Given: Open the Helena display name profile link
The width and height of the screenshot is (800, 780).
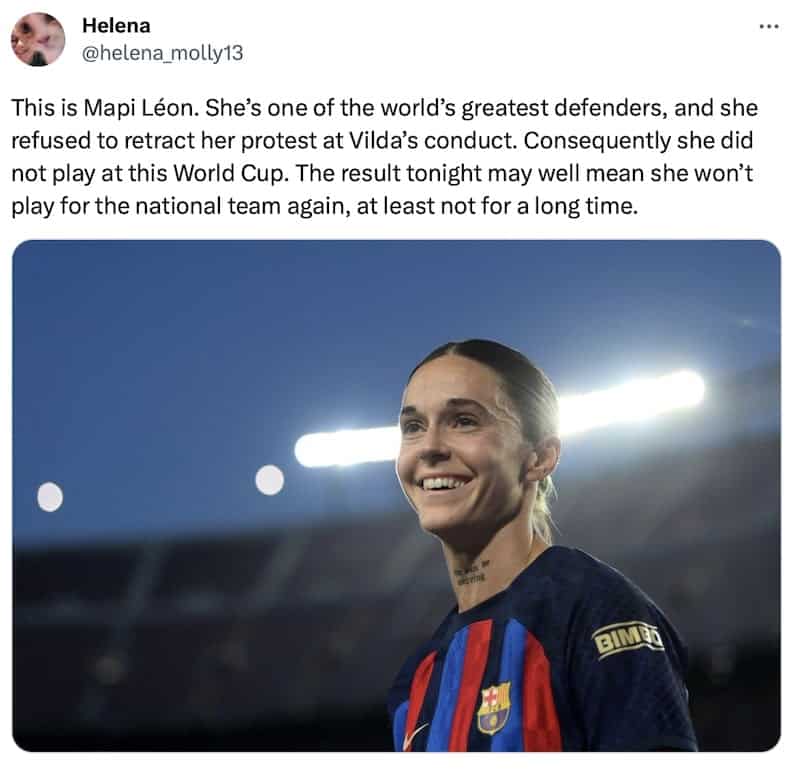Looking at the screenshot, I should point(116,26).
